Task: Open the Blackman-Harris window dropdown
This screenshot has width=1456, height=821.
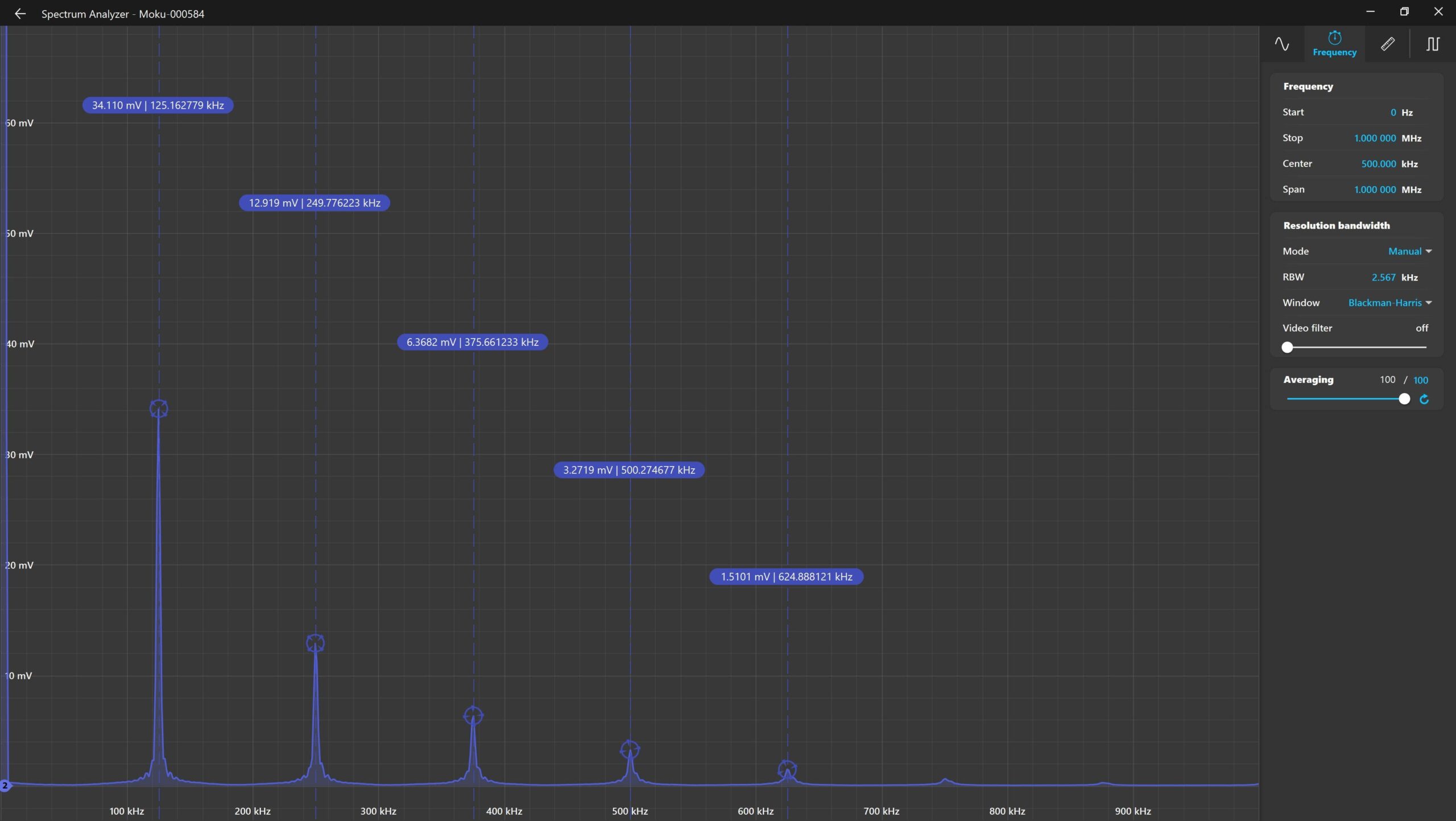Action: click(1389, 303)
